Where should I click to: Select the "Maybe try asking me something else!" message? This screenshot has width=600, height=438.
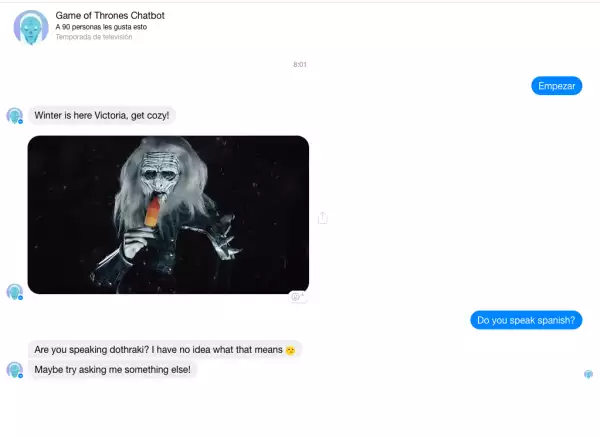(x=112, y=370)
